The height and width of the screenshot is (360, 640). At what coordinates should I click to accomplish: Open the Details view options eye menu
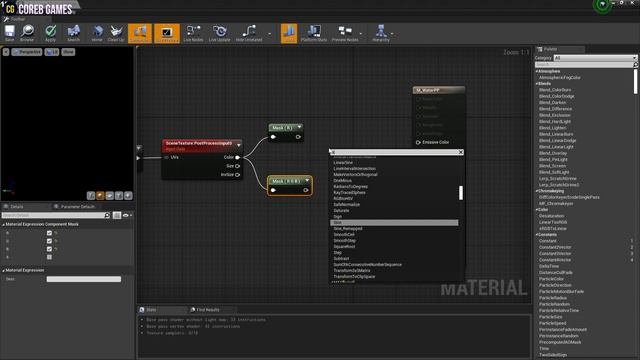coord(127,215)
